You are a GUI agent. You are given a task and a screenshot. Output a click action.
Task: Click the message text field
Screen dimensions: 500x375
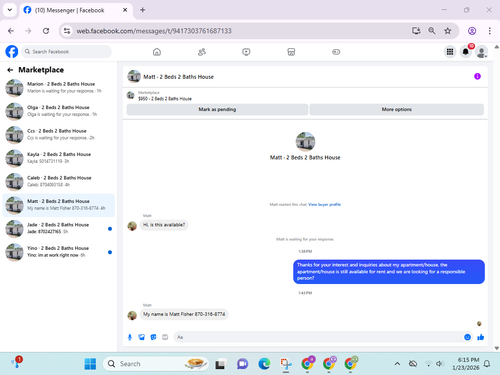pyautogui.click(x=318, y=337)
